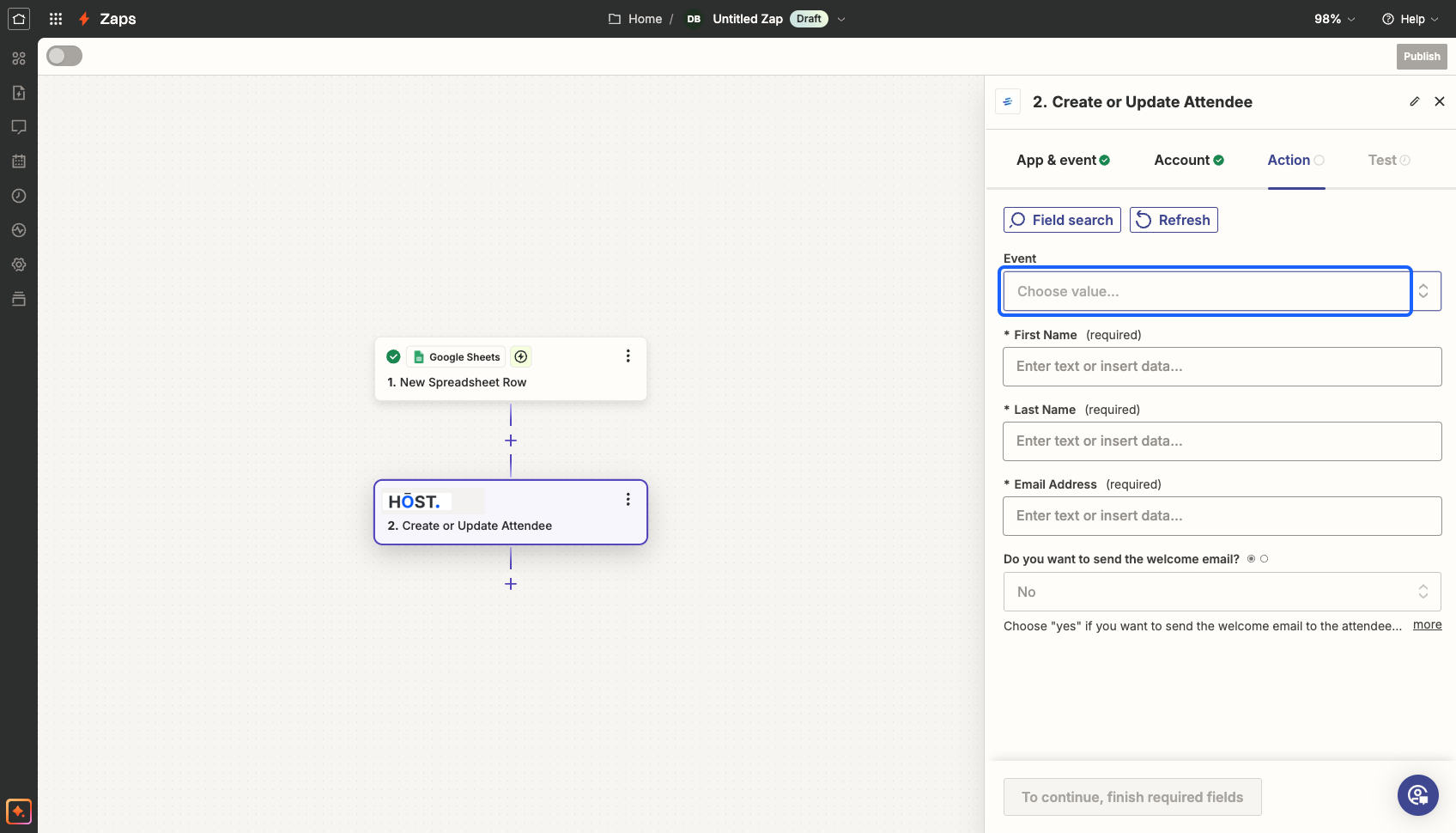
Task: Switch to the Test tab
Action: pos(1389,160)
